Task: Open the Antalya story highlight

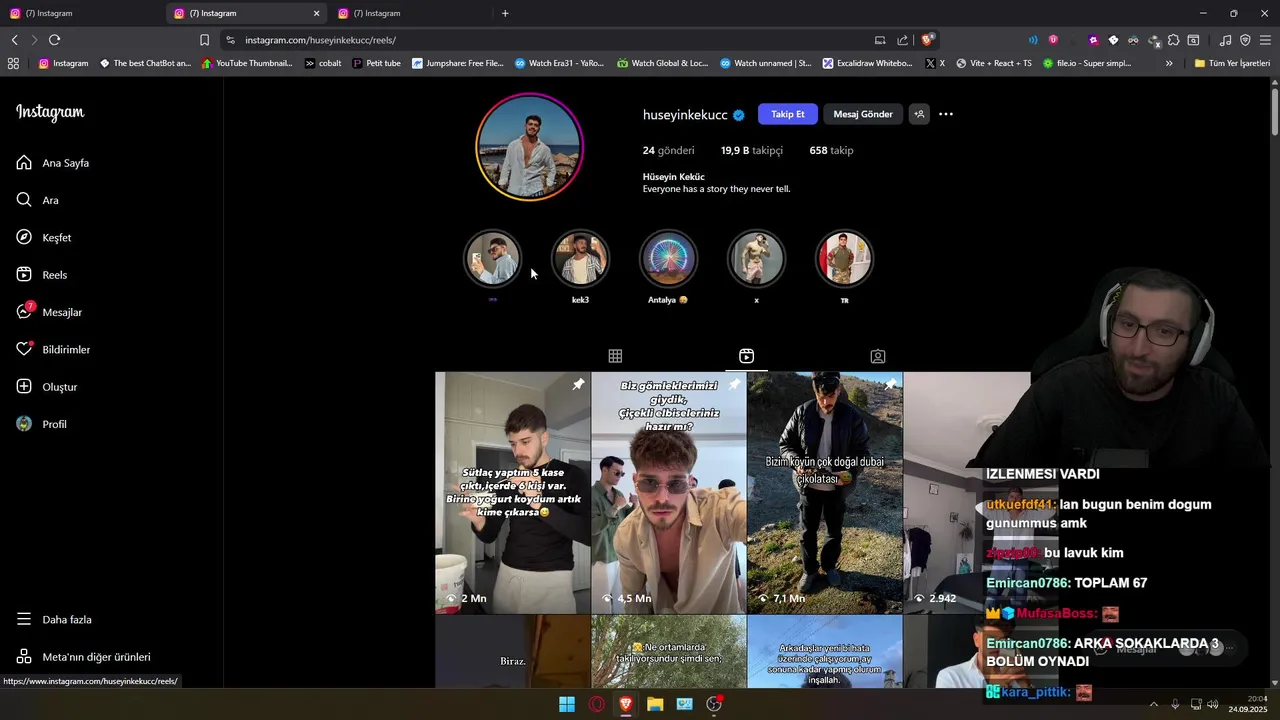Action: coord(668,260)
